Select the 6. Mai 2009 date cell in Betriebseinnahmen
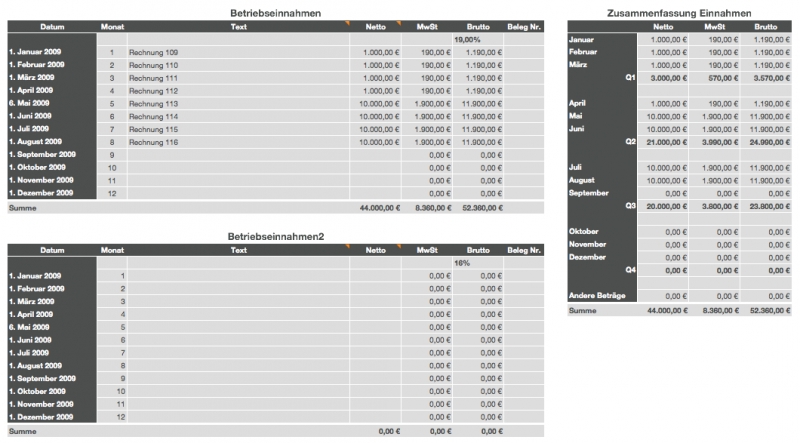Image resolution: width=800 pixels, height=443 pixels. click(x=30, y=103)
